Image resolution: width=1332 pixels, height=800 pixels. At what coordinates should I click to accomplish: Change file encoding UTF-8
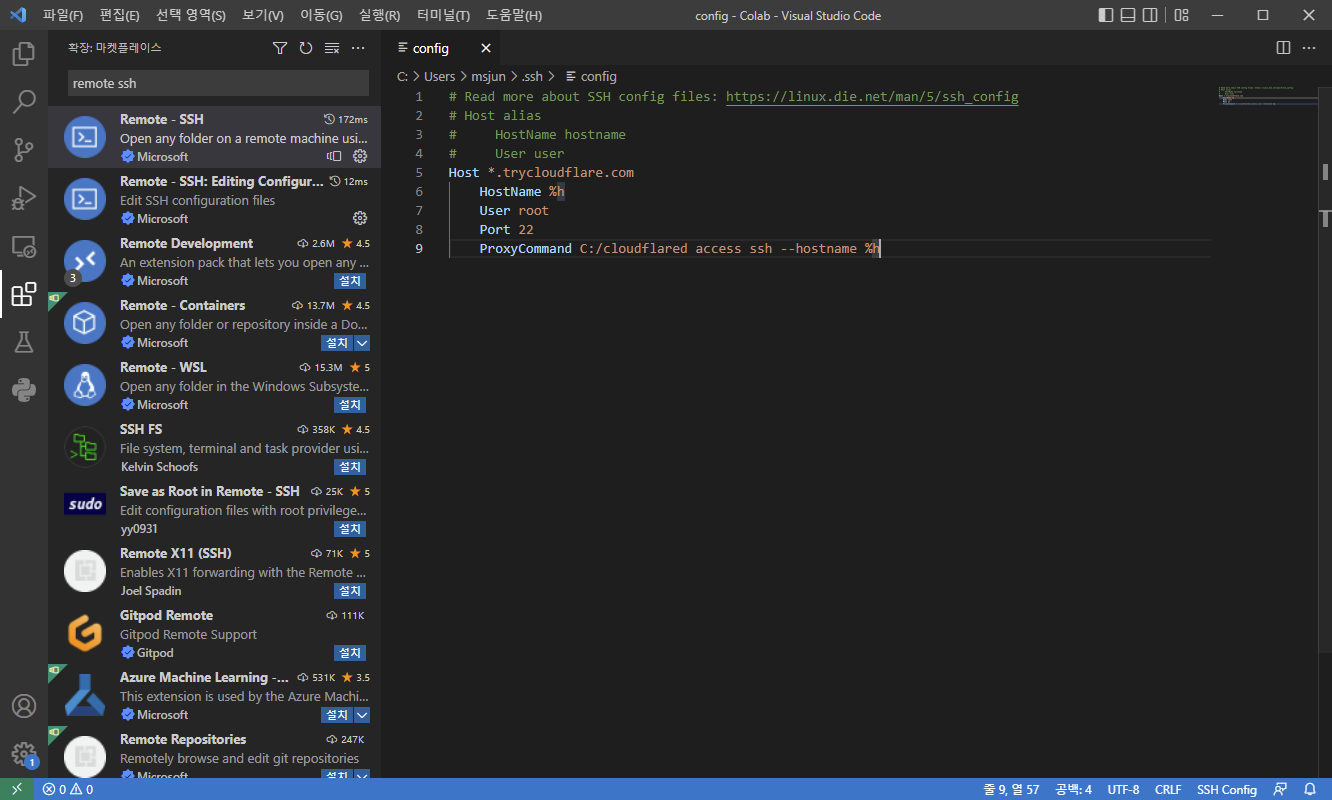point(1123,789)
